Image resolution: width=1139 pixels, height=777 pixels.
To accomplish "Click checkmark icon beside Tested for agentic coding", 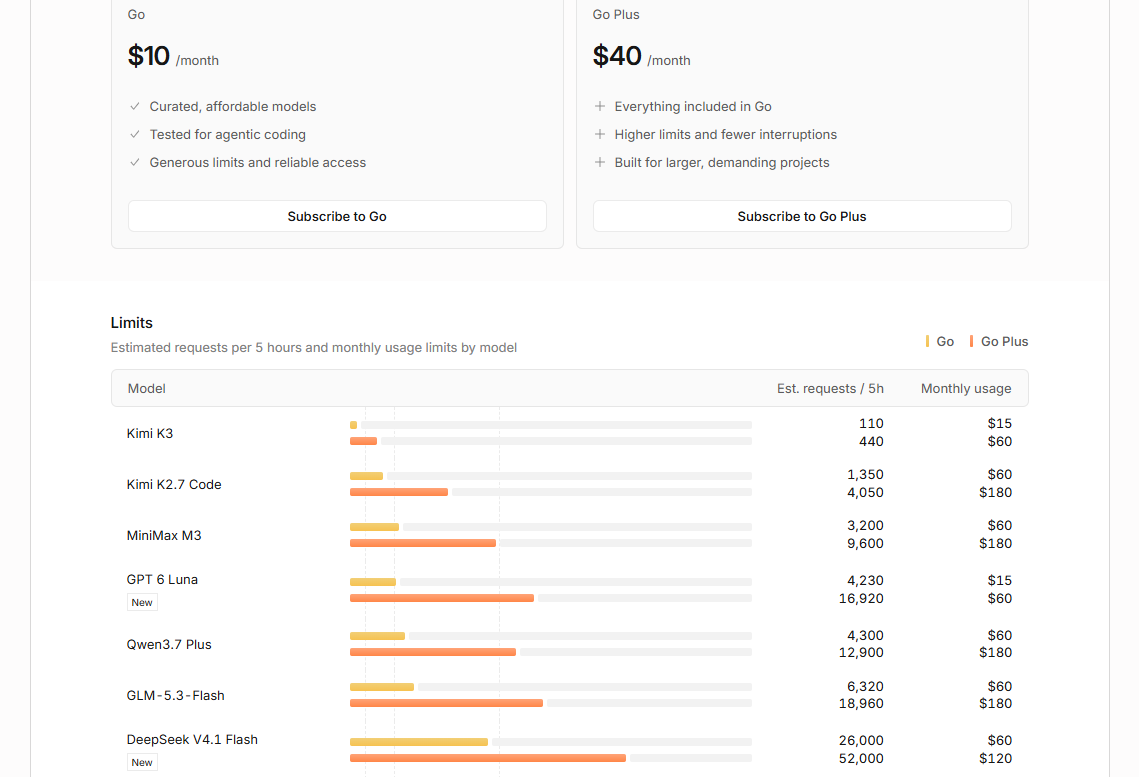I will (135, 134).
